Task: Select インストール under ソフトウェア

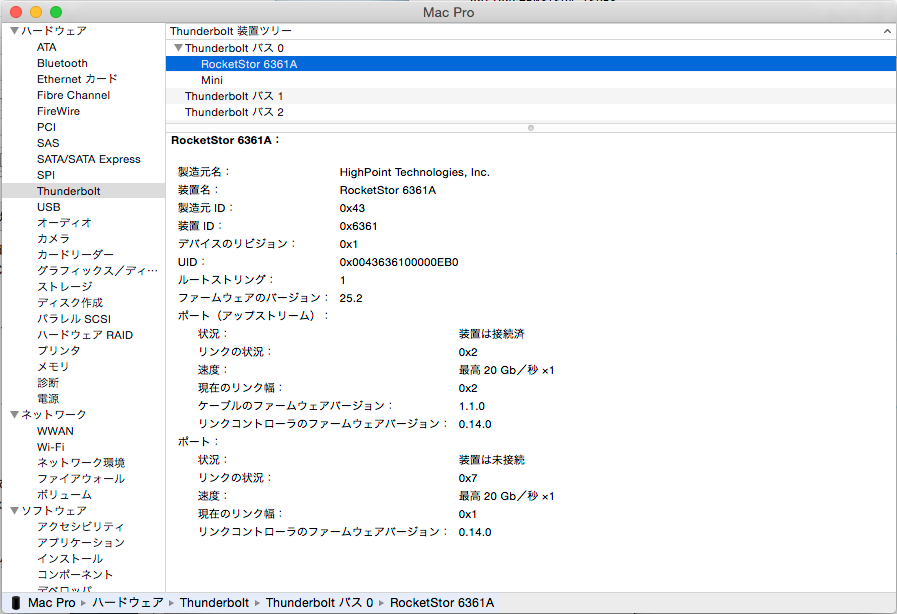Action: [70, 558]
